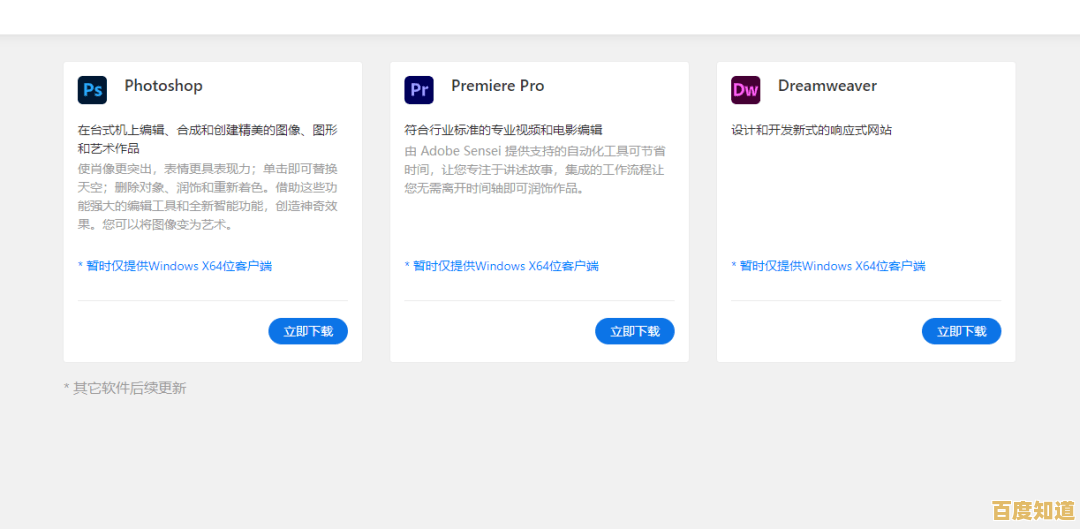Click Premiere Pro headline 符合行业标准的专业视频

[503, 130]
